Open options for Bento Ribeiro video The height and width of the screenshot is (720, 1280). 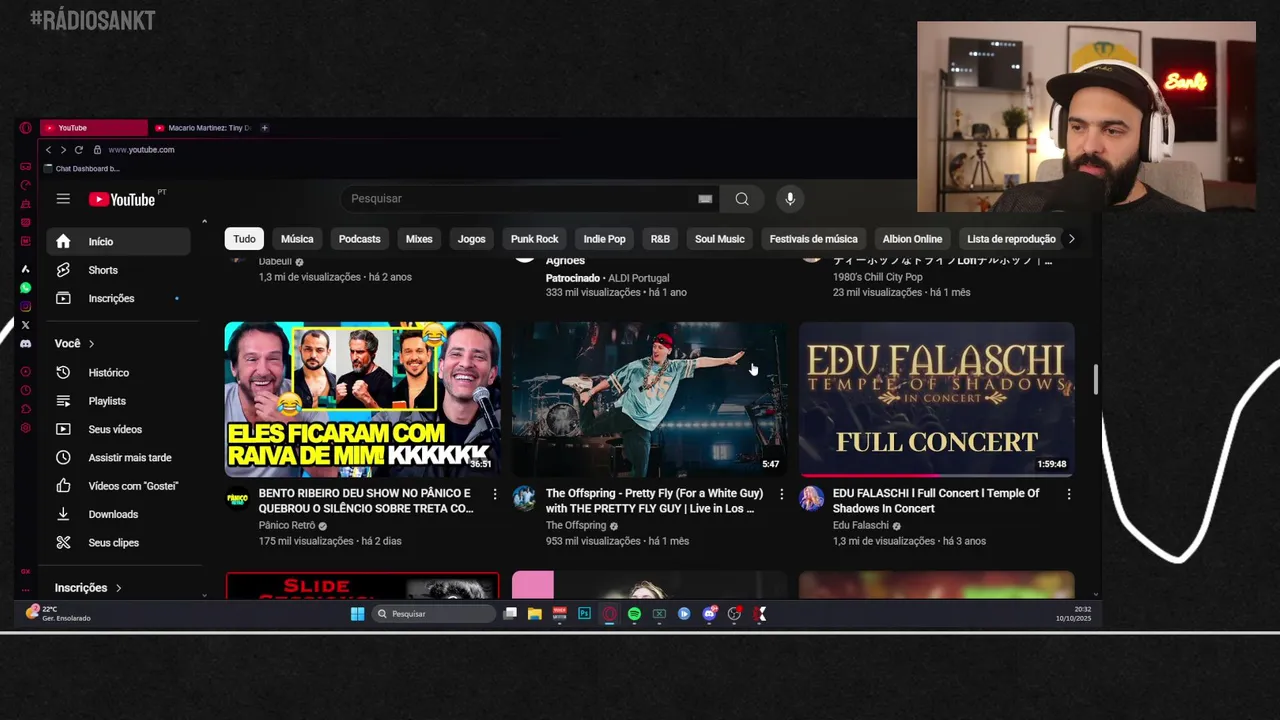click(494, 494)
